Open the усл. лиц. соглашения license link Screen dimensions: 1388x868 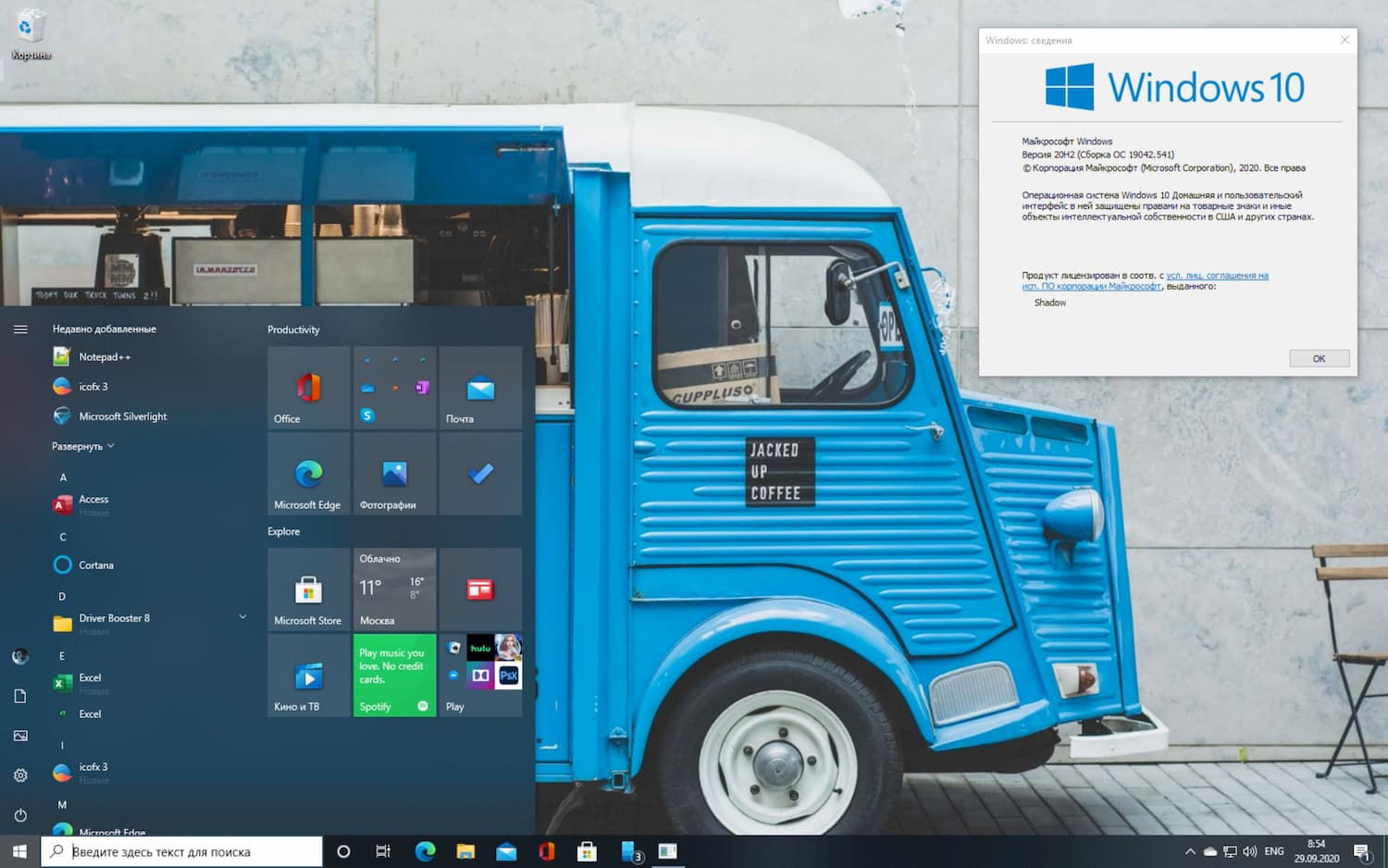point(1217,276)
